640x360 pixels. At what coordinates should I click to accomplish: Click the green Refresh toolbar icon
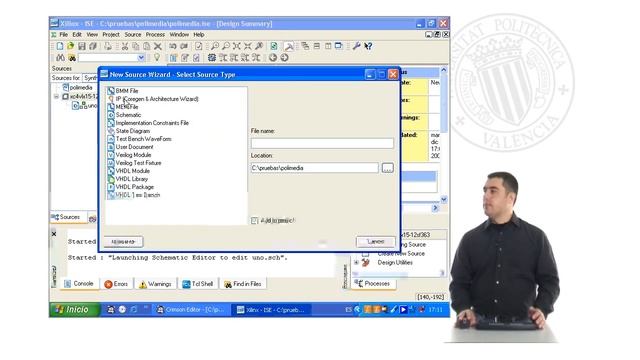tap(274, 46)
